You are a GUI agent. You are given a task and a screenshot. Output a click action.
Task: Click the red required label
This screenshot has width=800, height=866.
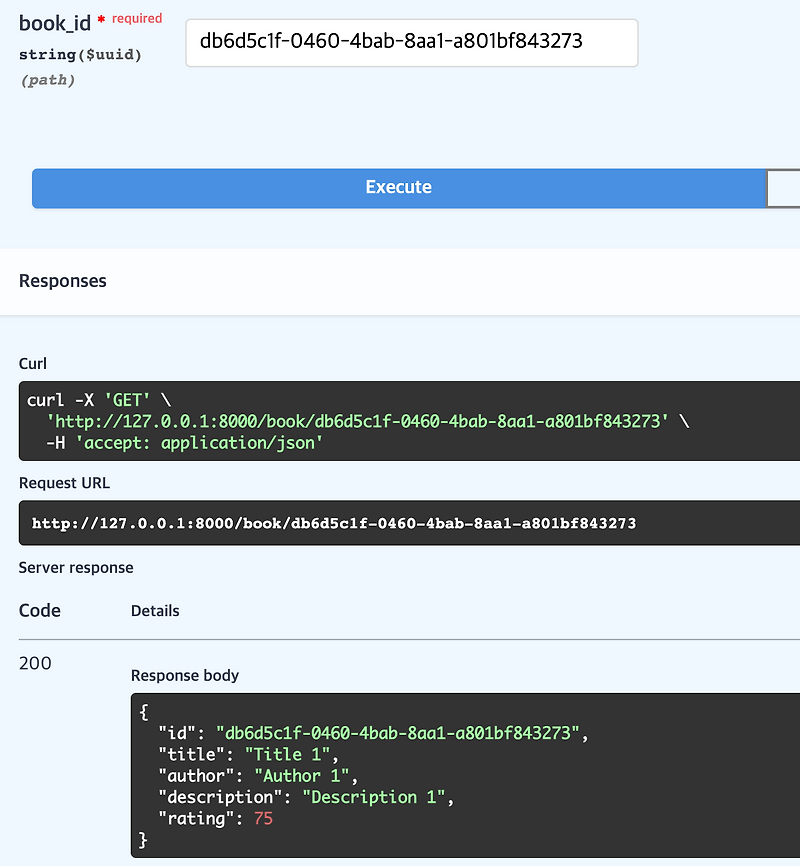[x=138, y=18]
